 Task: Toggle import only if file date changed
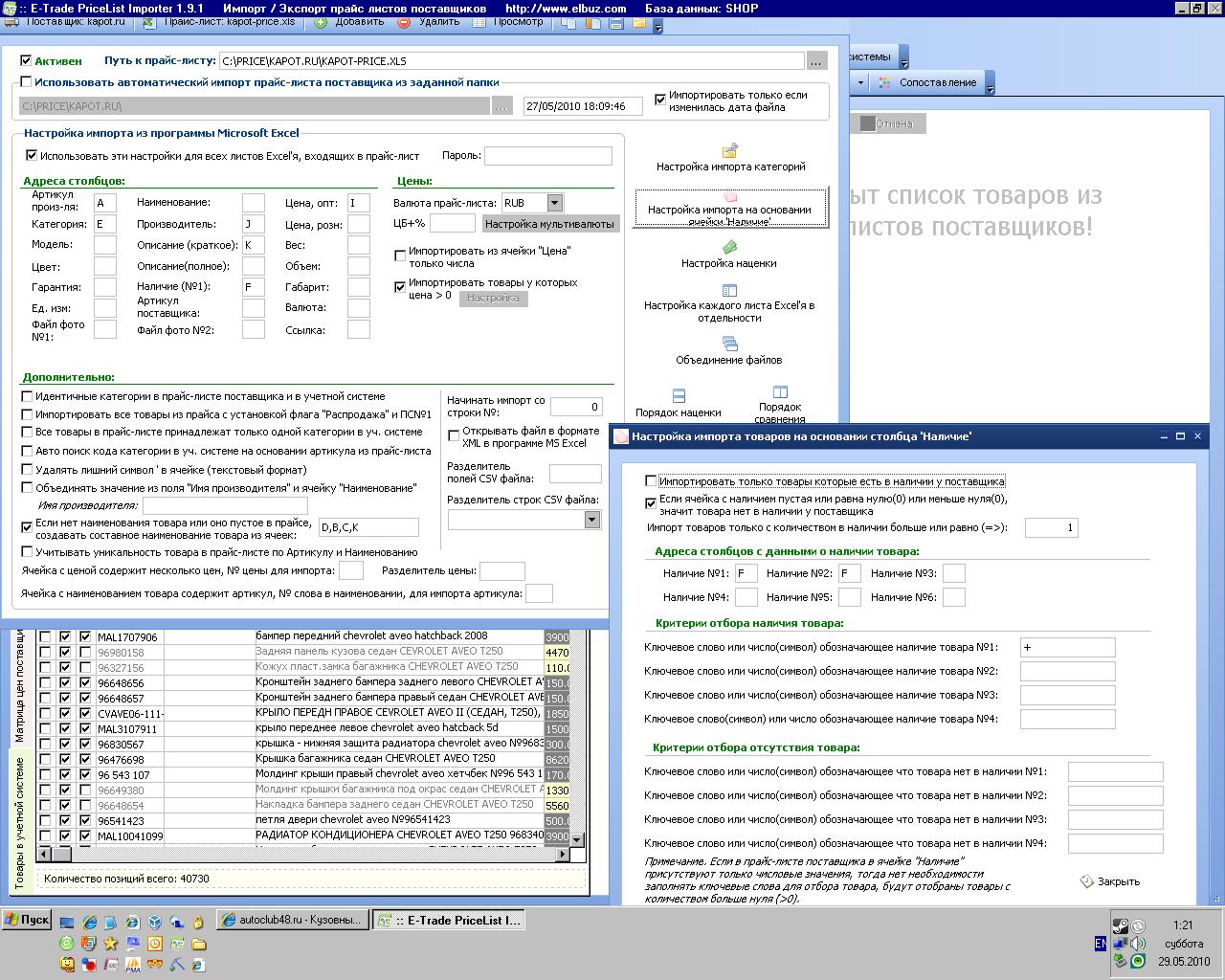(659, 99)
